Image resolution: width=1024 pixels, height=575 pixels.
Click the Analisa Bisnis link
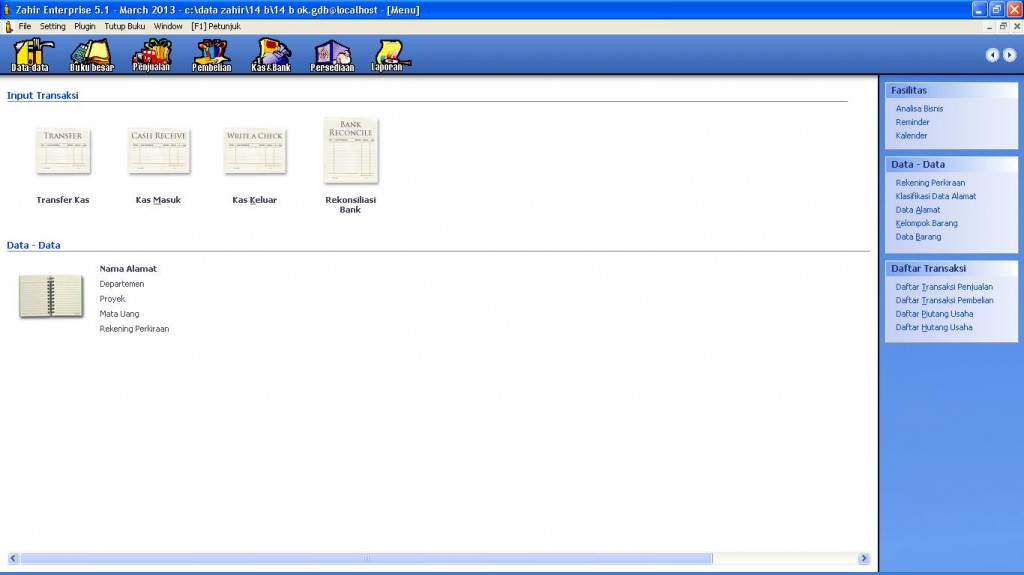919,109
